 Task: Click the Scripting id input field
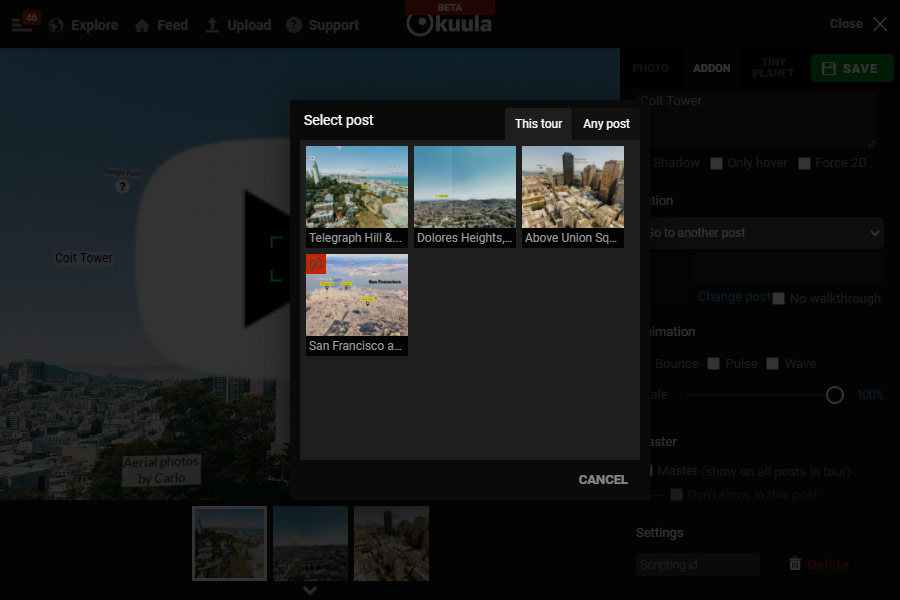pos(697,564)
